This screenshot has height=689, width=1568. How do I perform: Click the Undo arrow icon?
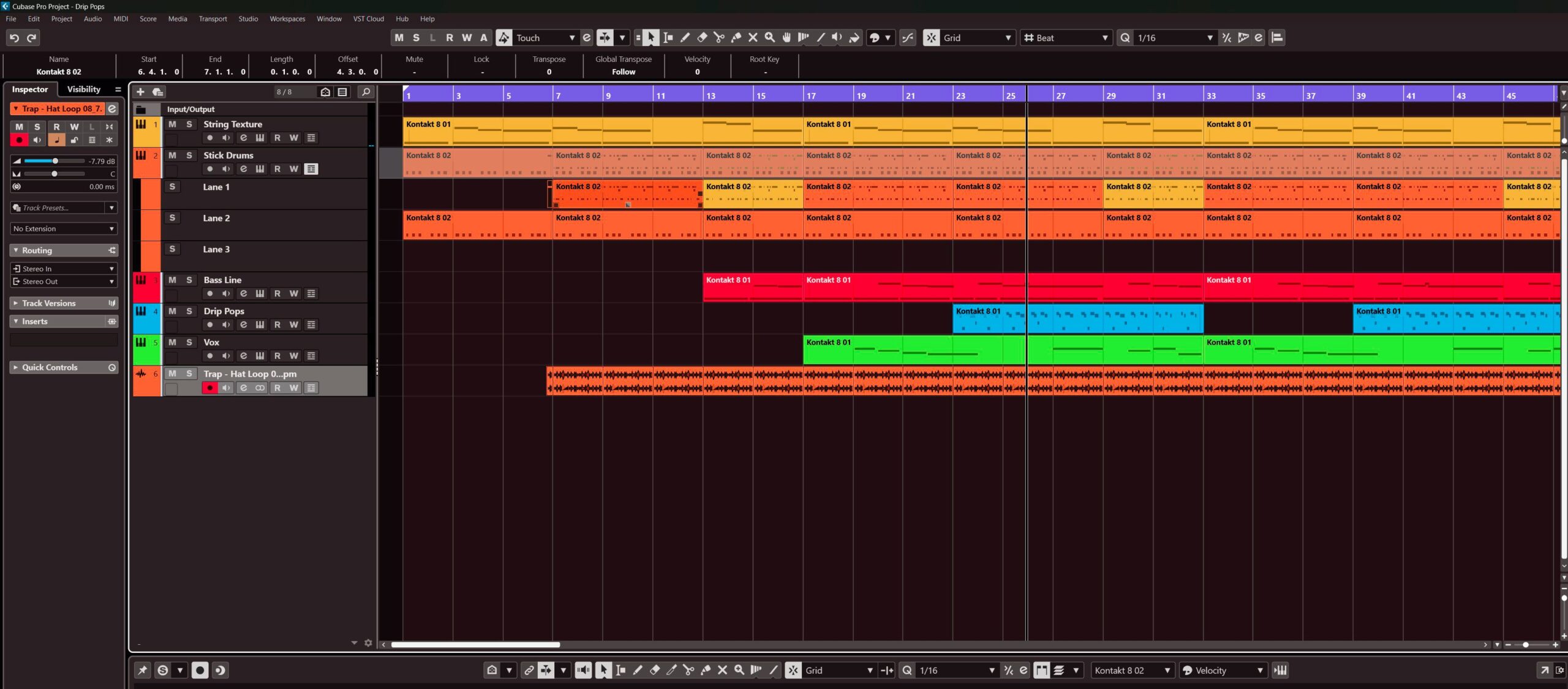[14, 37]
